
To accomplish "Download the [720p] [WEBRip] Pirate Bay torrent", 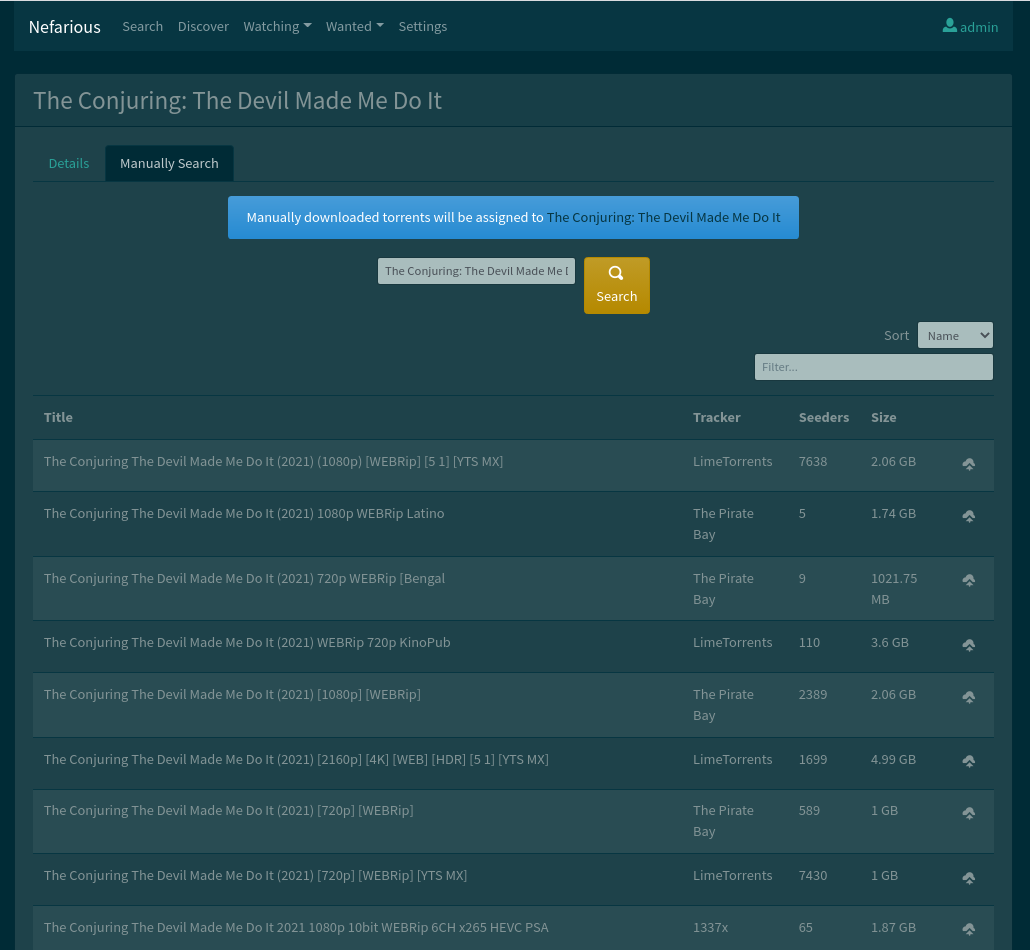I will point(968,813).
